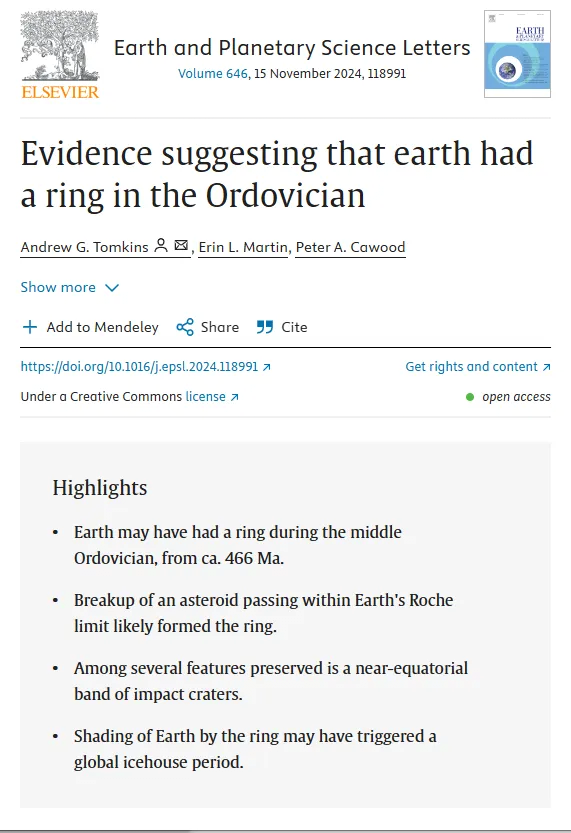Screen dimensions: 571x833
Task: Open the Volume 646 link
Action: click(212, 73)
